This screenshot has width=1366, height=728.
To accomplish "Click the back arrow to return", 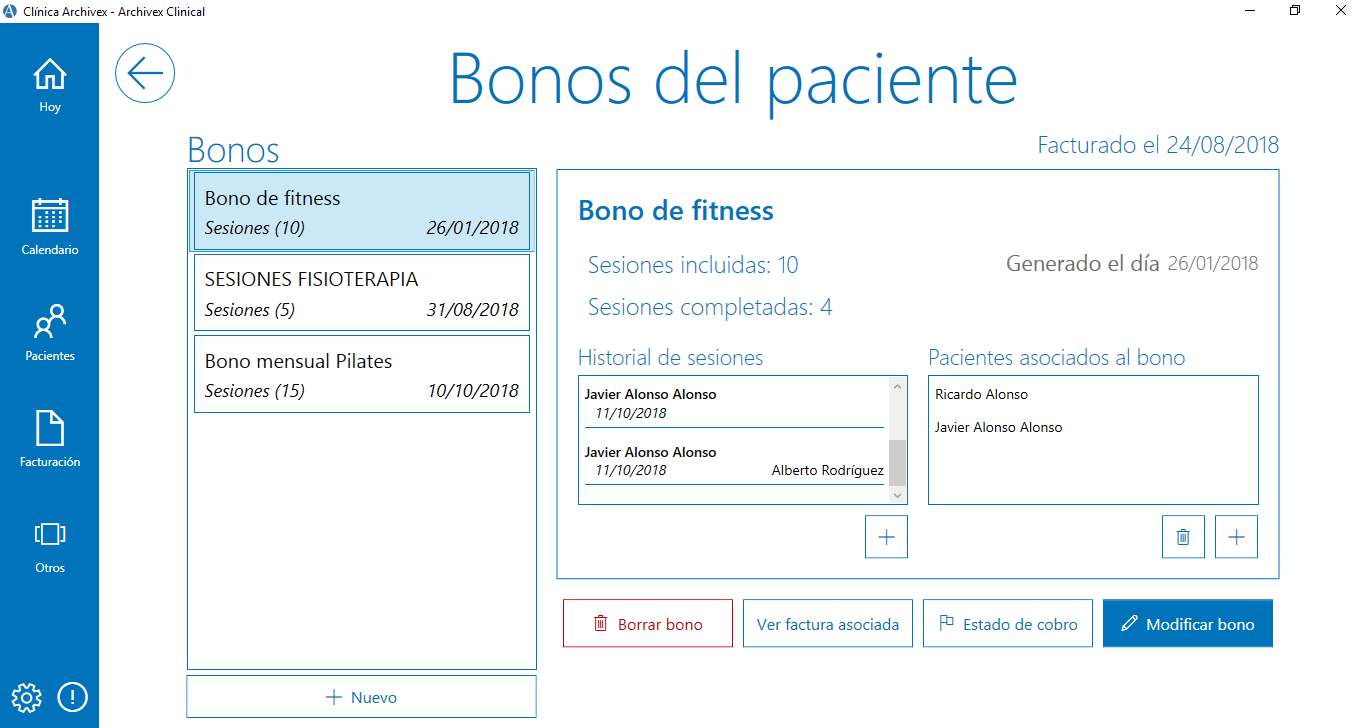I will (x=144, y=73).
